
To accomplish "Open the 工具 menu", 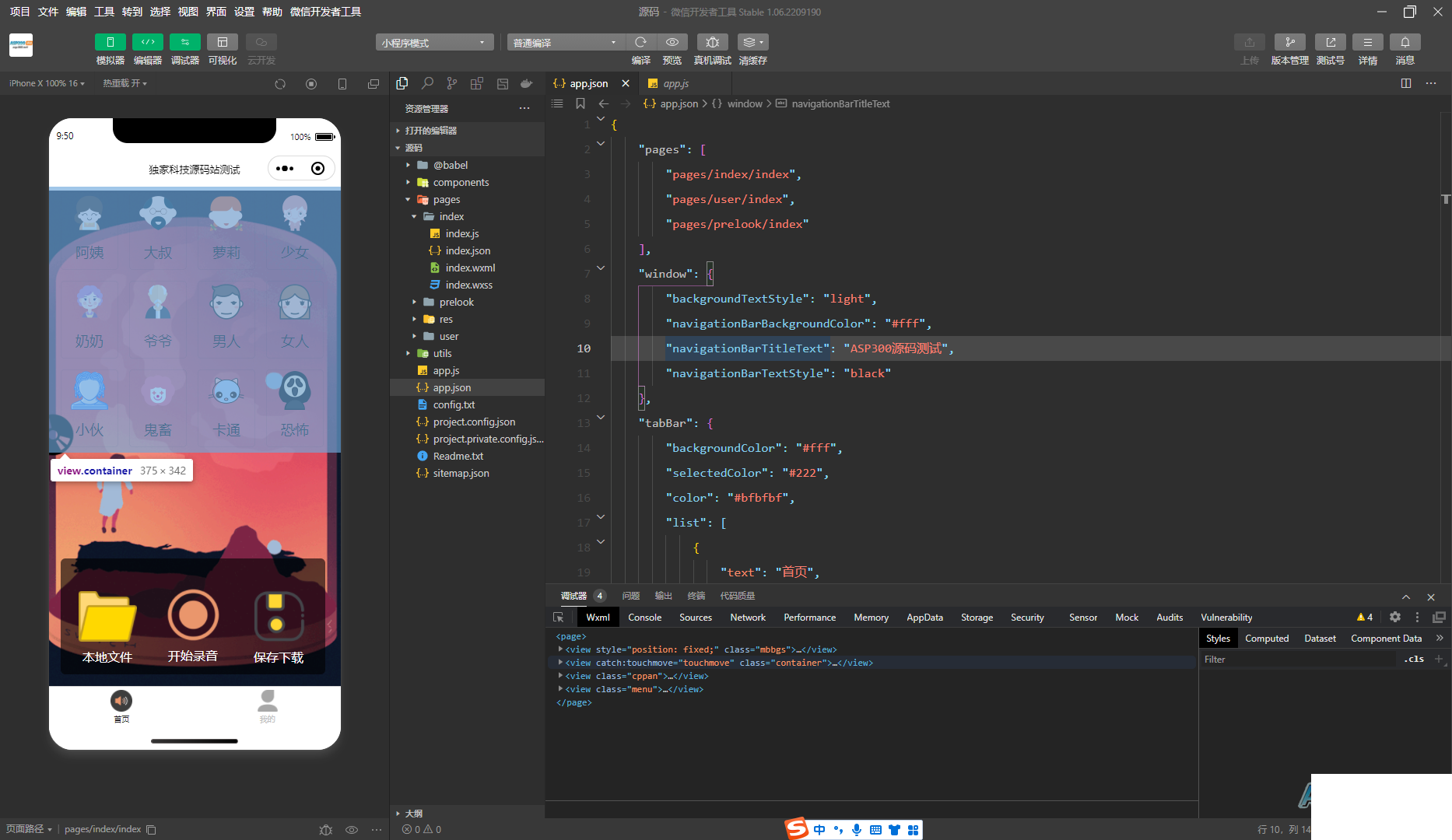I will [x=104, y=12].
